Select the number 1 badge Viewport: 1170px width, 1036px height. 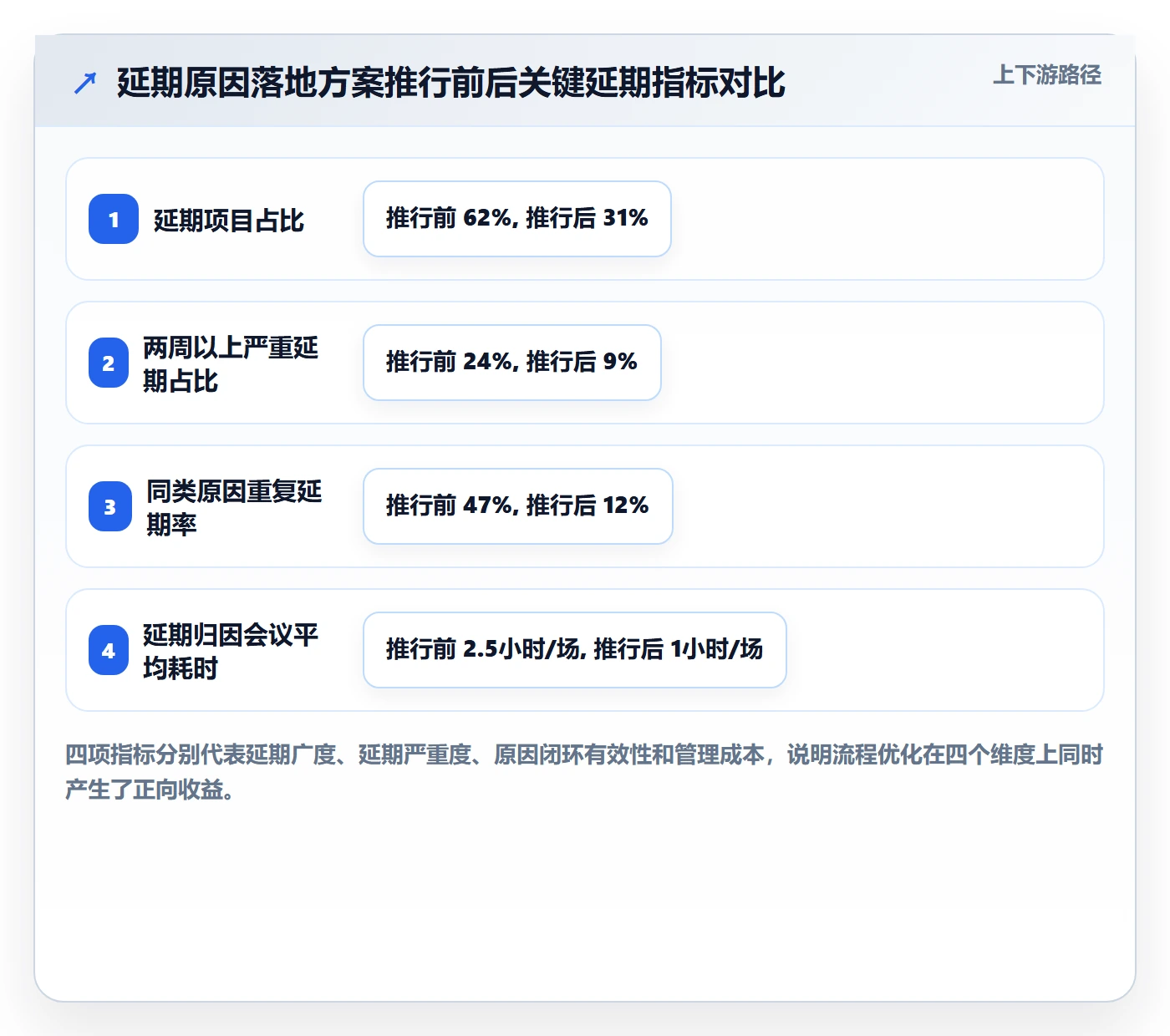coord(114,219)
